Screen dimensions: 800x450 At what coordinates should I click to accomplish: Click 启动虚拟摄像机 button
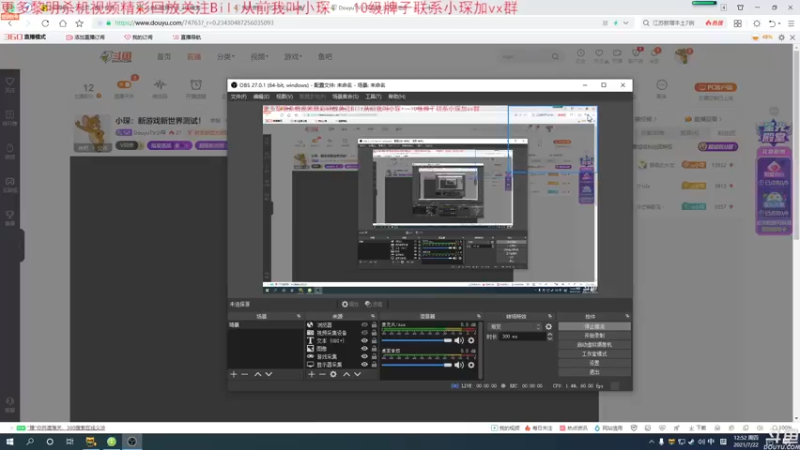point(594,345)
